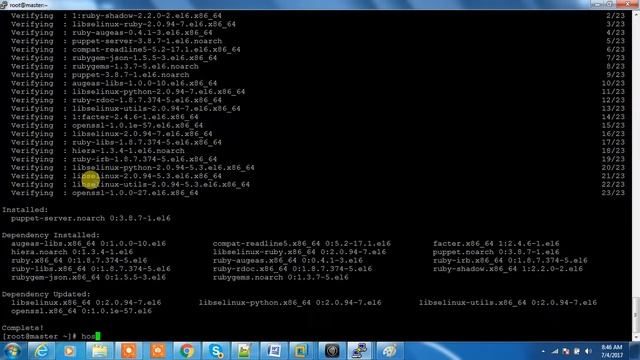Open the dark round-logo taskbar app
The height and width of the screenshot is (360, 640).
332,351
